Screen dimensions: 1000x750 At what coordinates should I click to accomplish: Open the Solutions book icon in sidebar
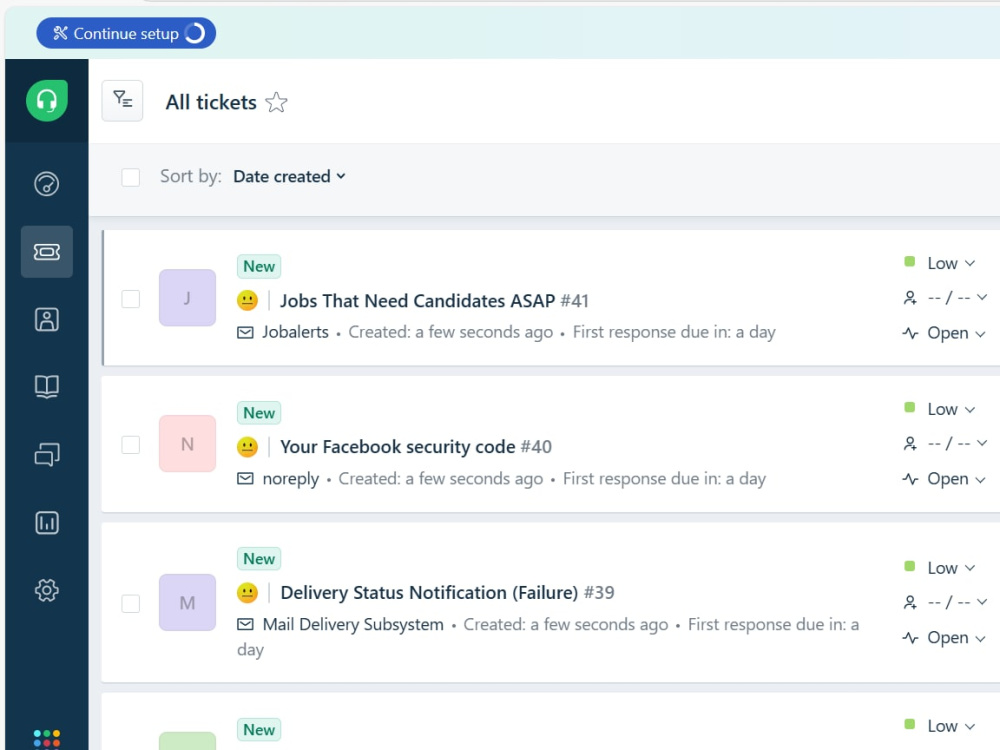coord(47,386)
